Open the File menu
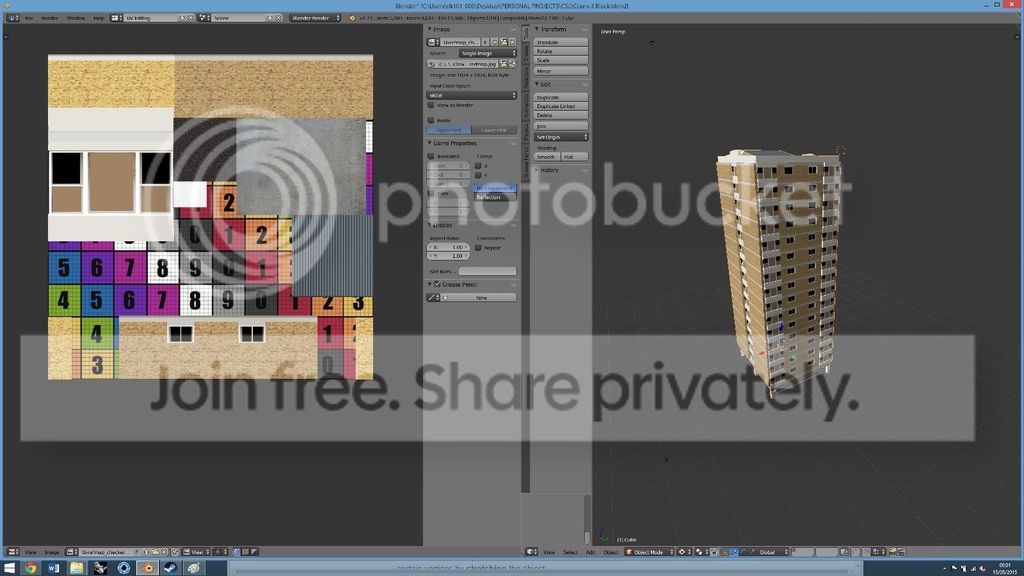 (x=29, y=18)
